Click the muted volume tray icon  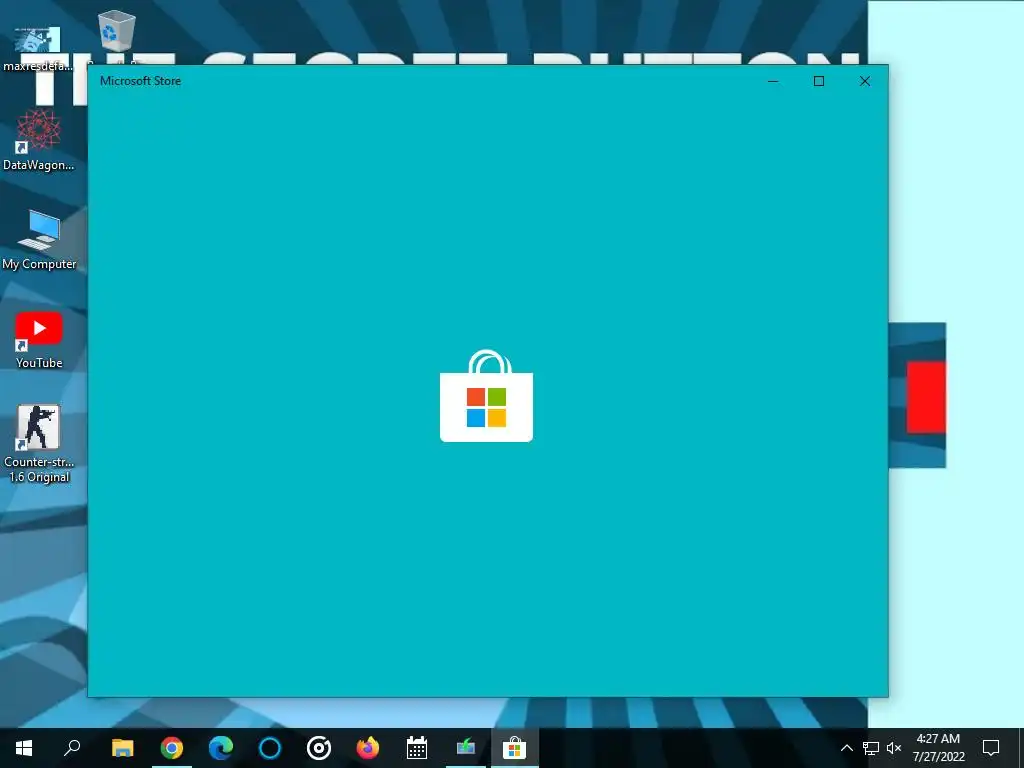(894, 748)
